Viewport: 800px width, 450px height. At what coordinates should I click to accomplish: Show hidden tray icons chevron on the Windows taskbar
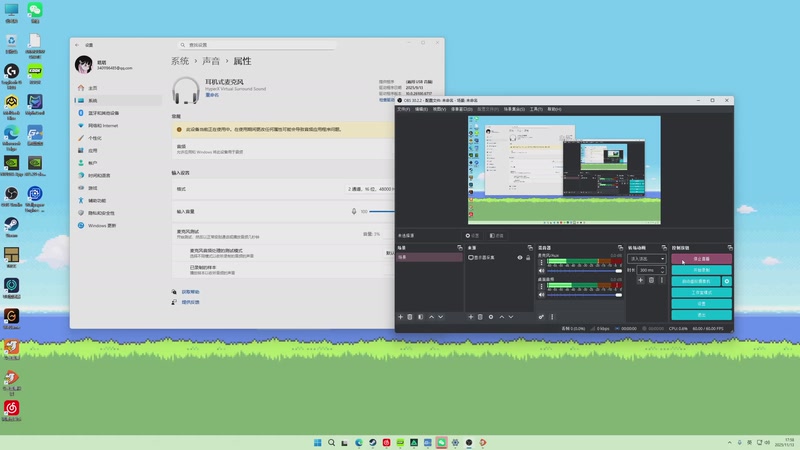click(x=730, y=442)
